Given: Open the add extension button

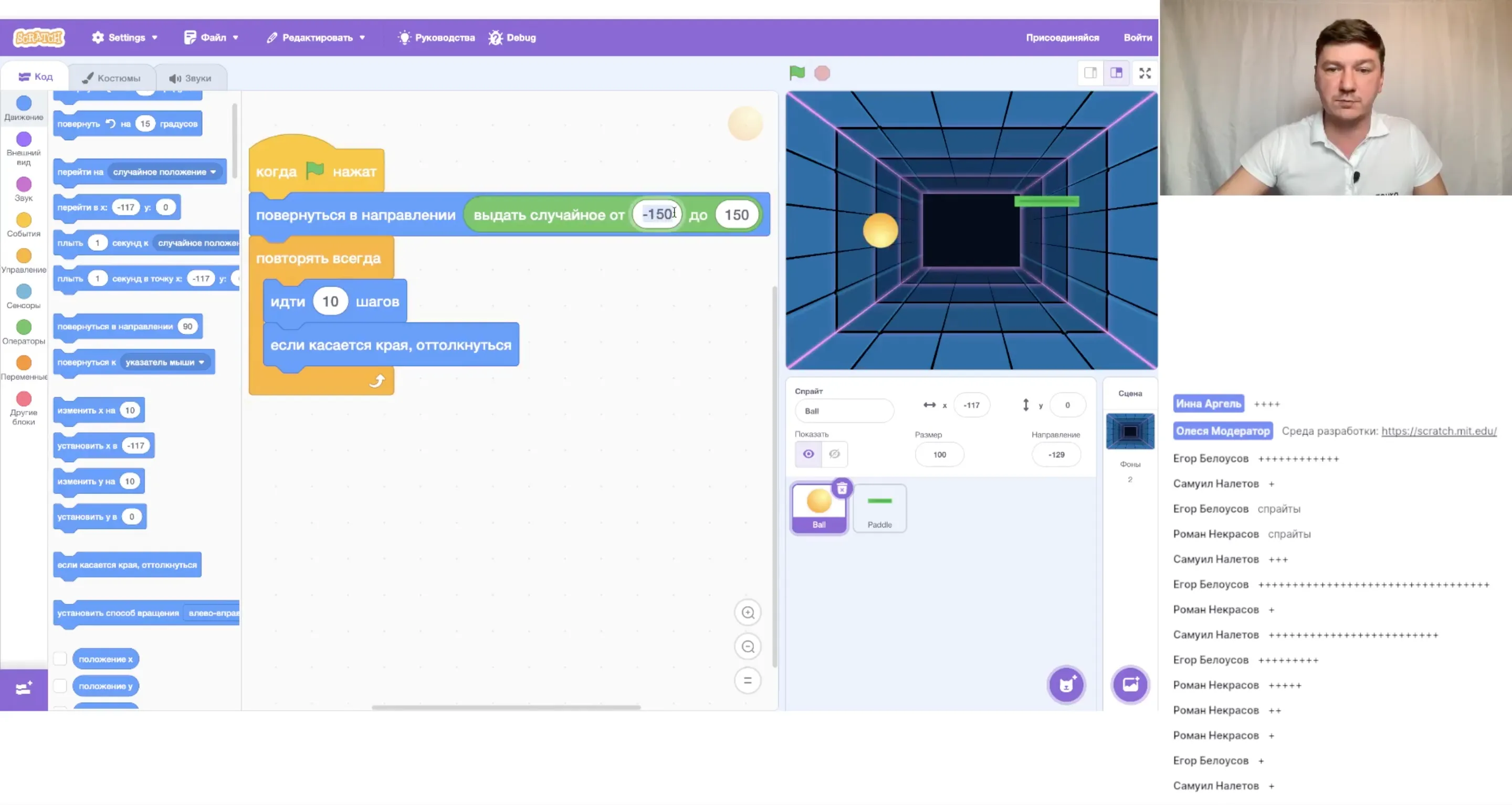Looking at the screenshot, I should tap(24, 689).
